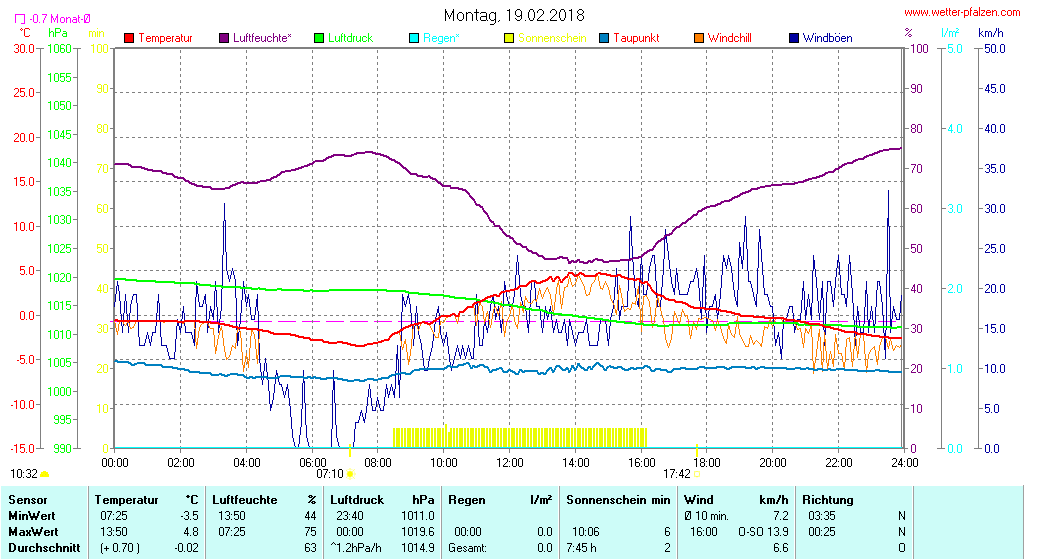Click the sunshine total 7:45 h
Viewport: 1058px width, 559px height.
(582, 548)
